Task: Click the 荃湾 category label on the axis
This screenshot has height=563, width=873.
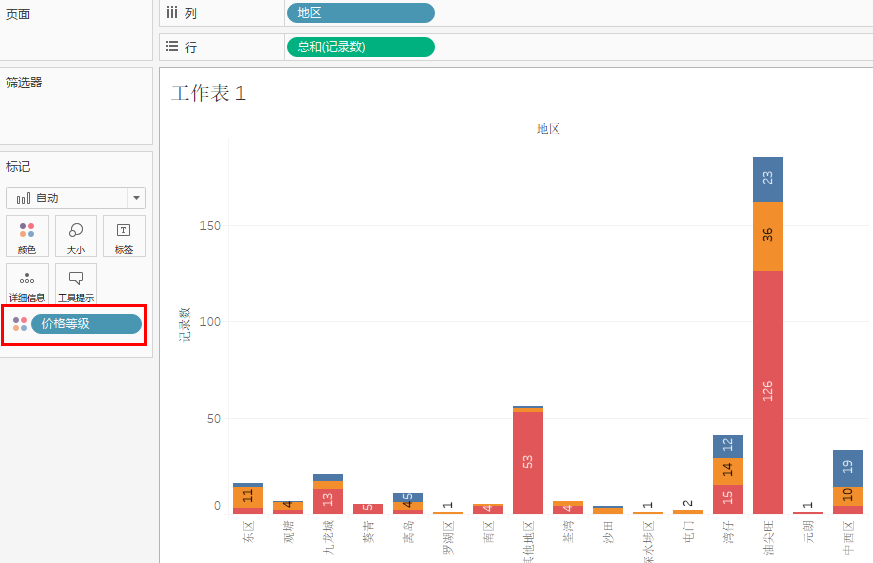Action: point(568,532)
